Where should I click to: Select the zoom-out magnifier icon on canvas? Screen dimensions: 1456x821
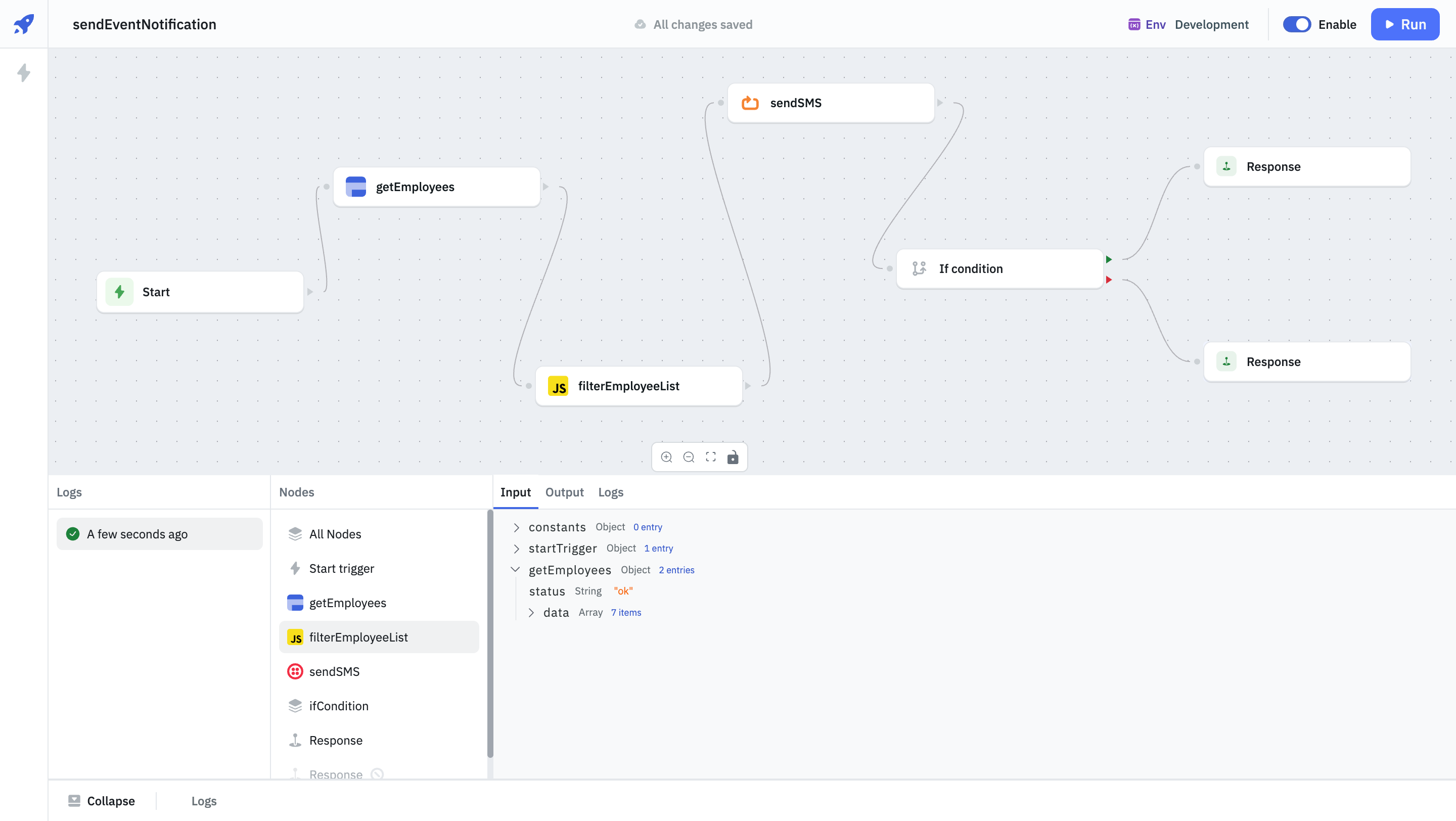coord(688,457)
